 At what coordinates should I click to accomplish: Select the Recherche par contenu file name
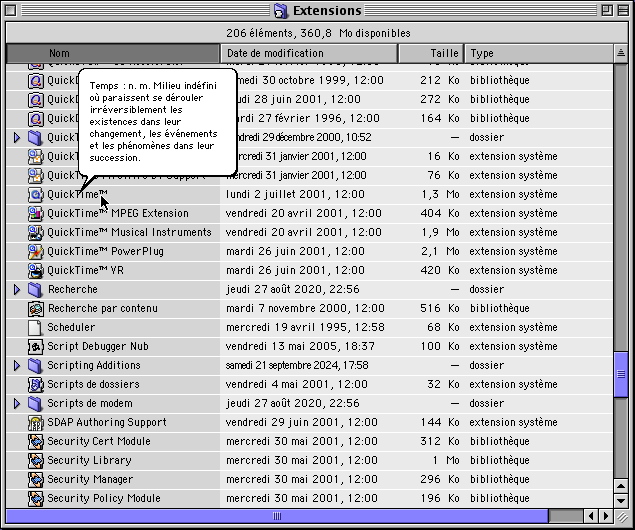(103, 309)
